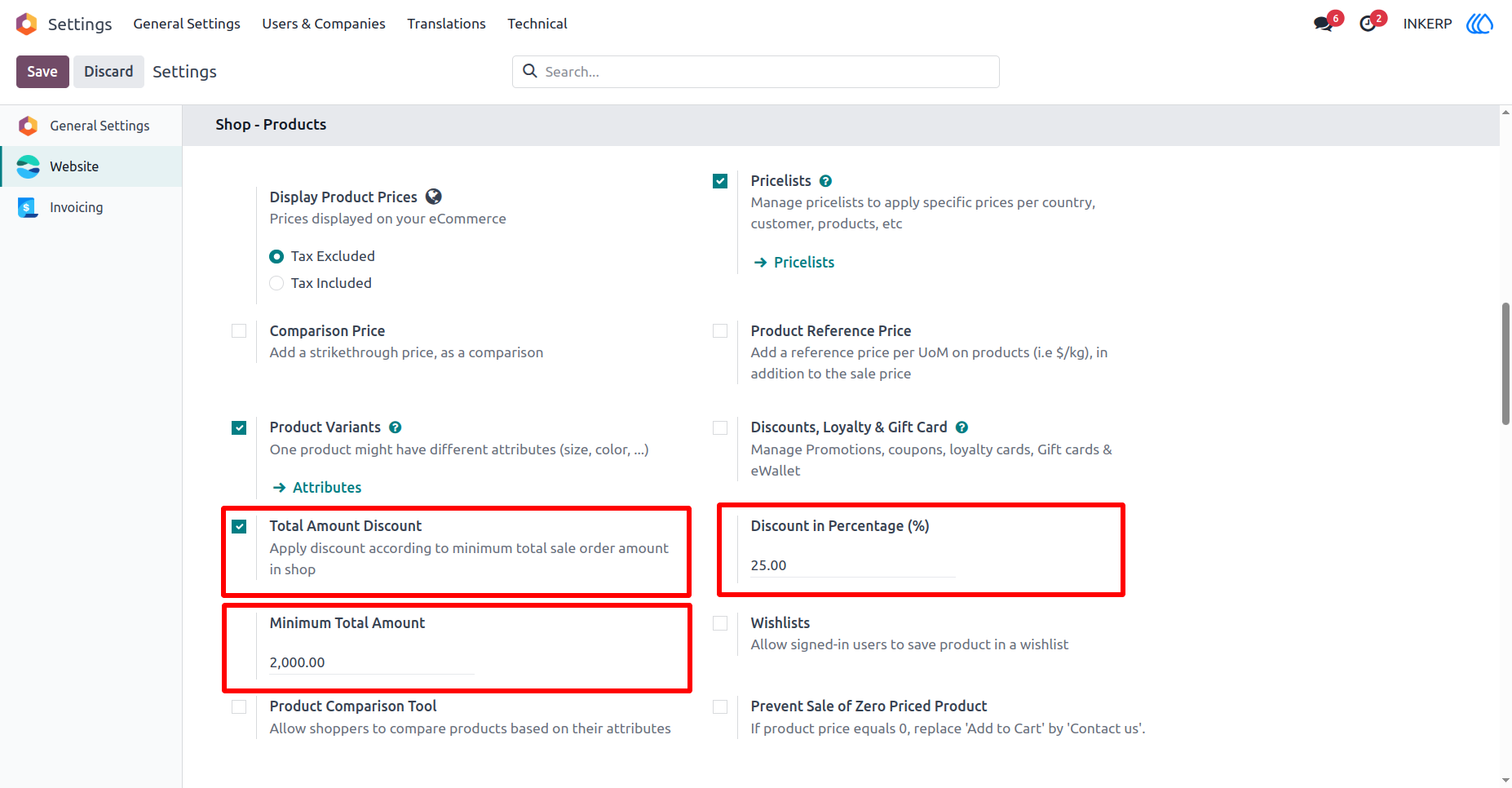Open the Pricelists link
This screenshot has height=788, width=1512.
pyautogui.click(x=804, y=262)
